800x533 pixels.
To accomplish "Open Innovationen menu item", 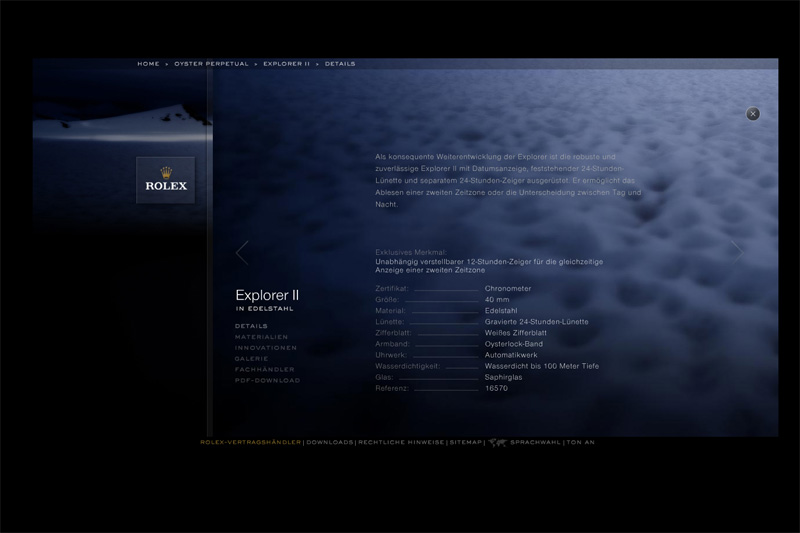I will [265, 347].
